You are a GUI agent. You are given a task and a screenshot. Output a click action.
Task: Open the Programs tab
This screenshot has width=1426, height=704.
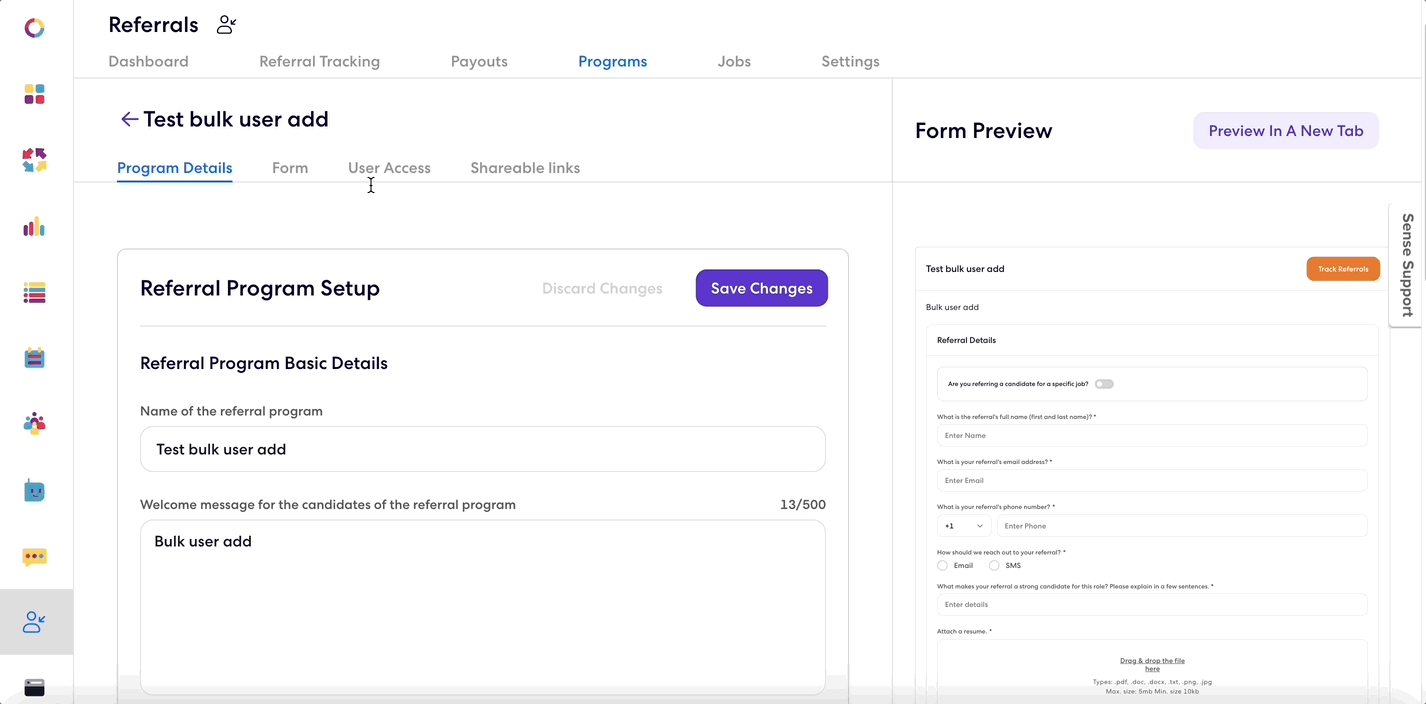(612, 61)
